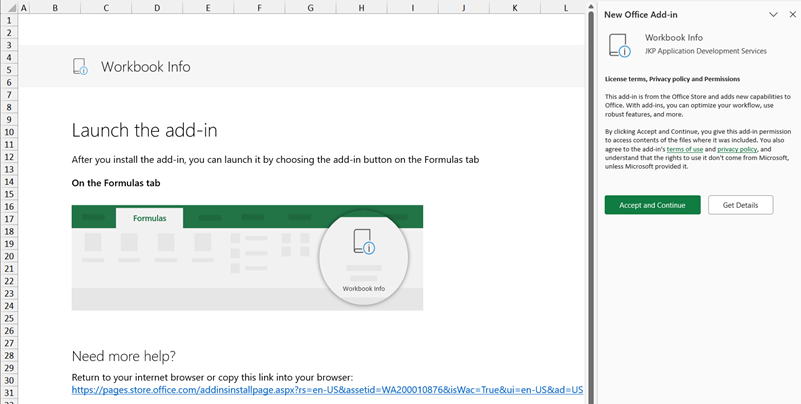Close the New Office Add-in pane
This screenshot has height=404, width=801.
(x=792, y=14)
